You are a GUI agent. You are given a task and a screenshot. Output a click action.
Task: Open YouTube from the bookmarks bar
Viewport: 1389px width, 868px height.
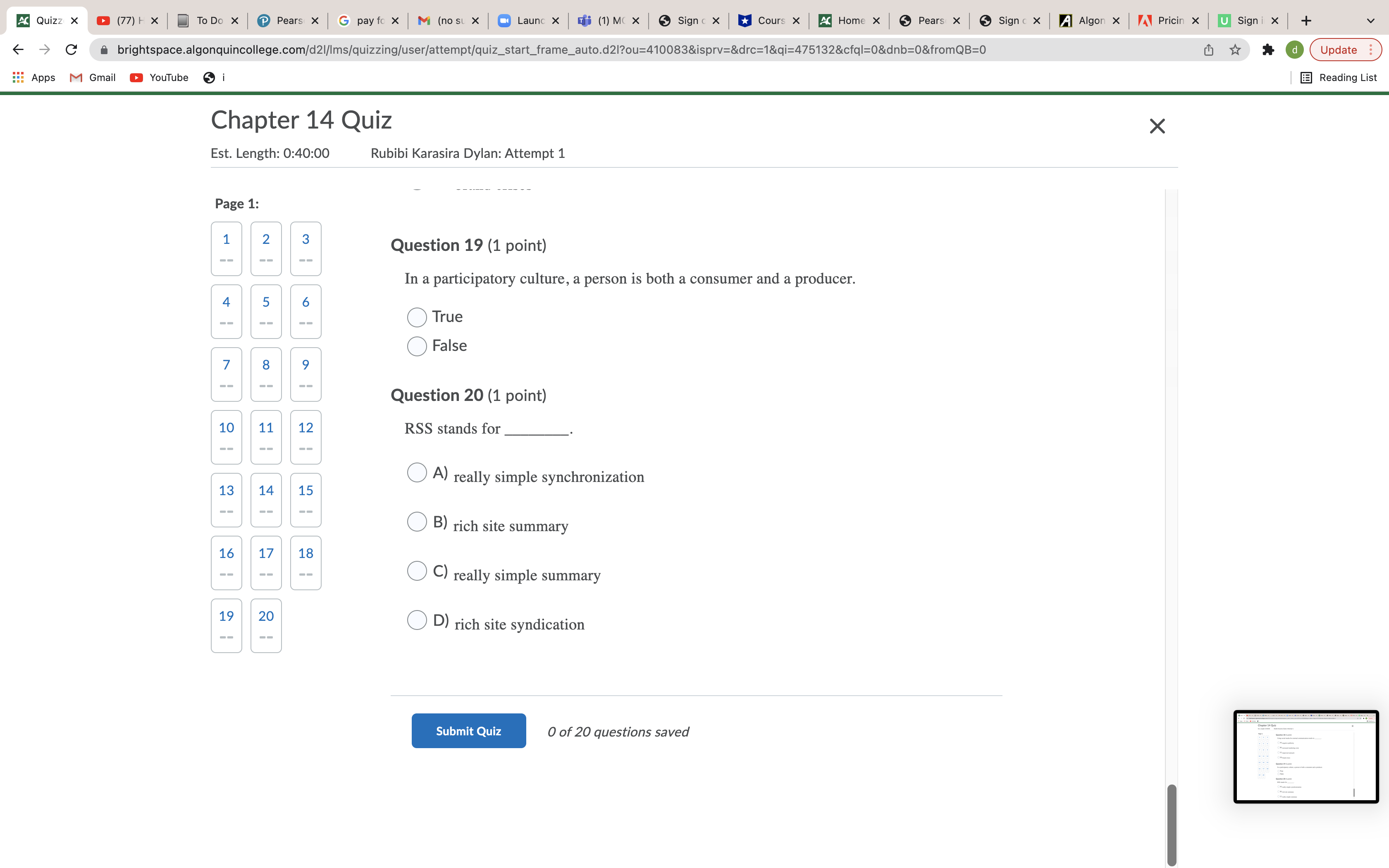coord(159,77)
